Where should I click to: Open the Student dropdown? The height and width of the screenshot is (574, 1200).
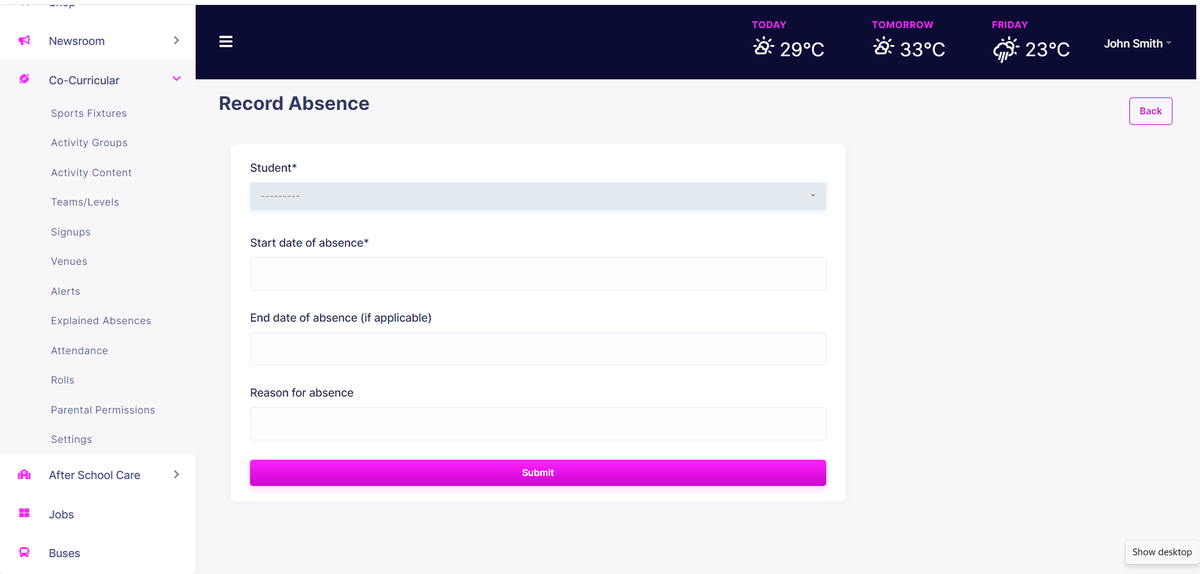[537, 196]
